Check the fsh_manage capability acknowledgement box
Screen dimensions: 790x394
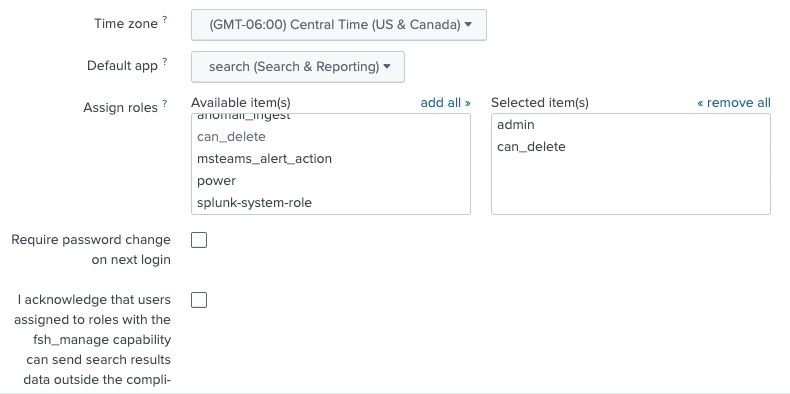pos(199,300)
